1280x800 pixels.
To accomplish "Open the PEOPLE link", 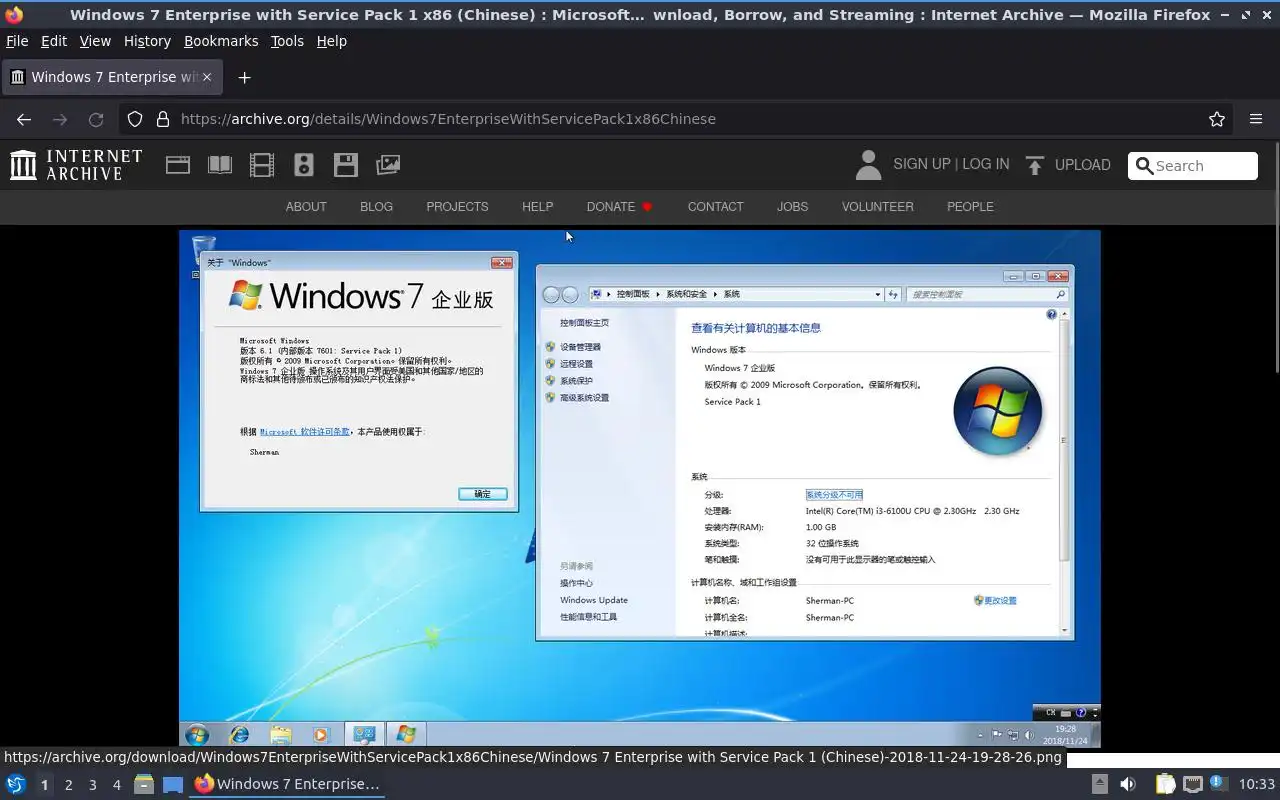I will click(970, 206).
